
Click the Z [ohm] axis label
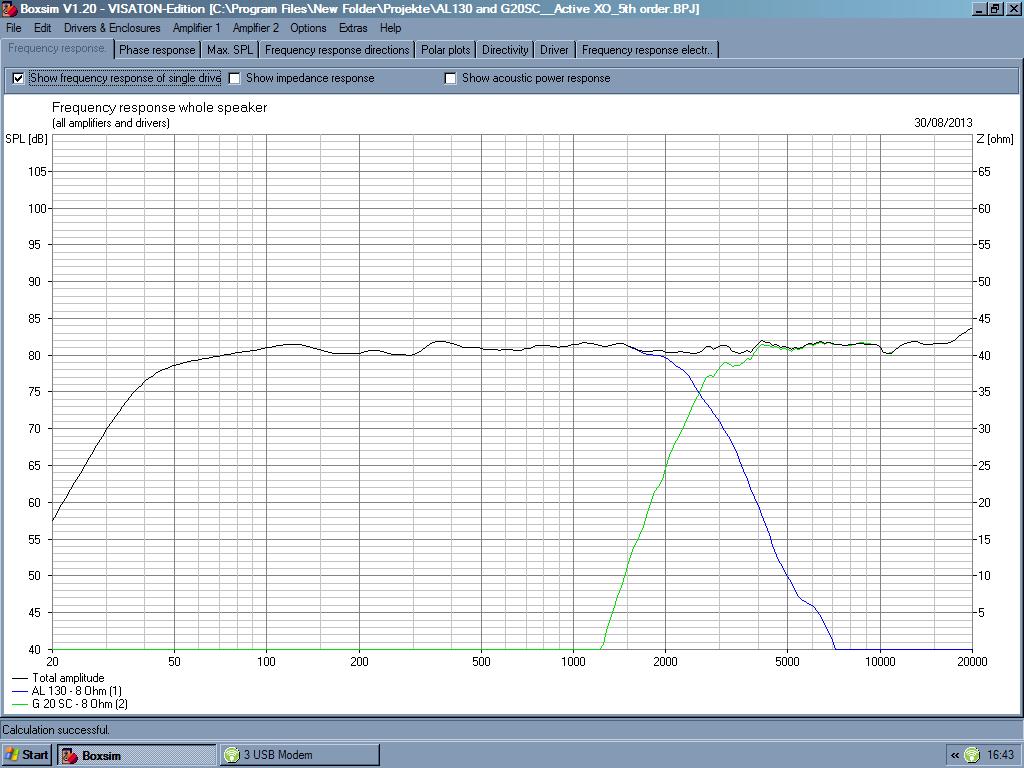point(995,139)
